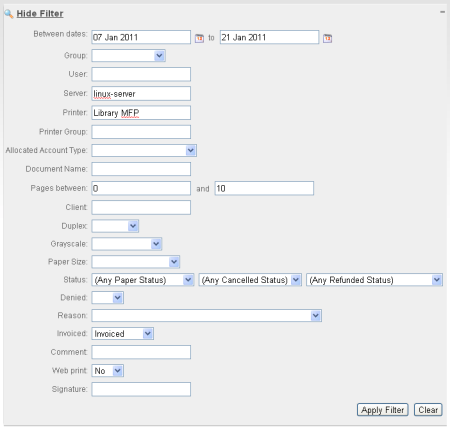Click the Hide Filter link
Image resolution: width=450 pixels, height=429 pixels.
click(40, 14)
